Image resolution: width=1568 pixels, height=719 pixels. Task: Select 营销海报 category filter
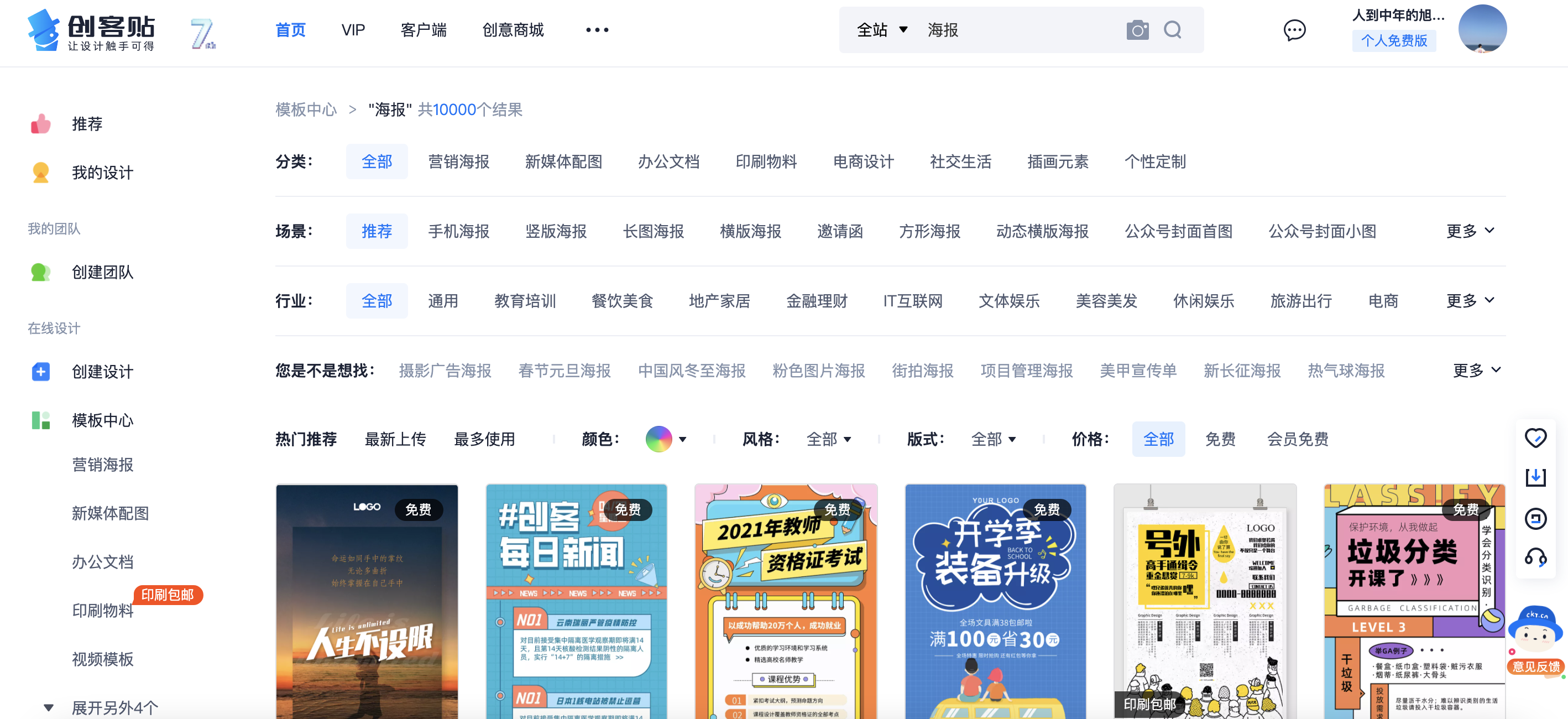tap(458, 162)
